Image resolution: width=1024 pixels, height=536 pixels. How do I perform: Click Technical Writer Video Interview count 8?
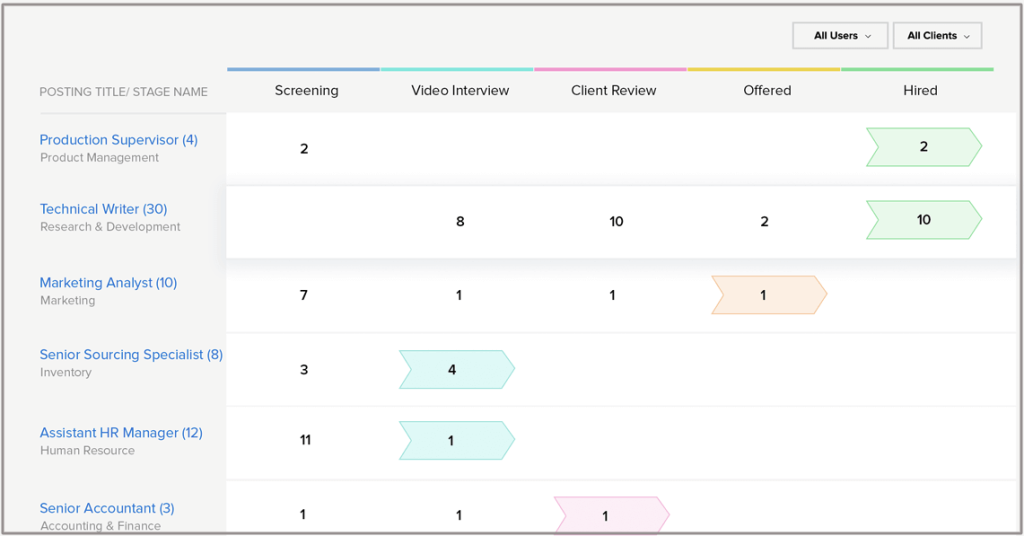[460, 221]
